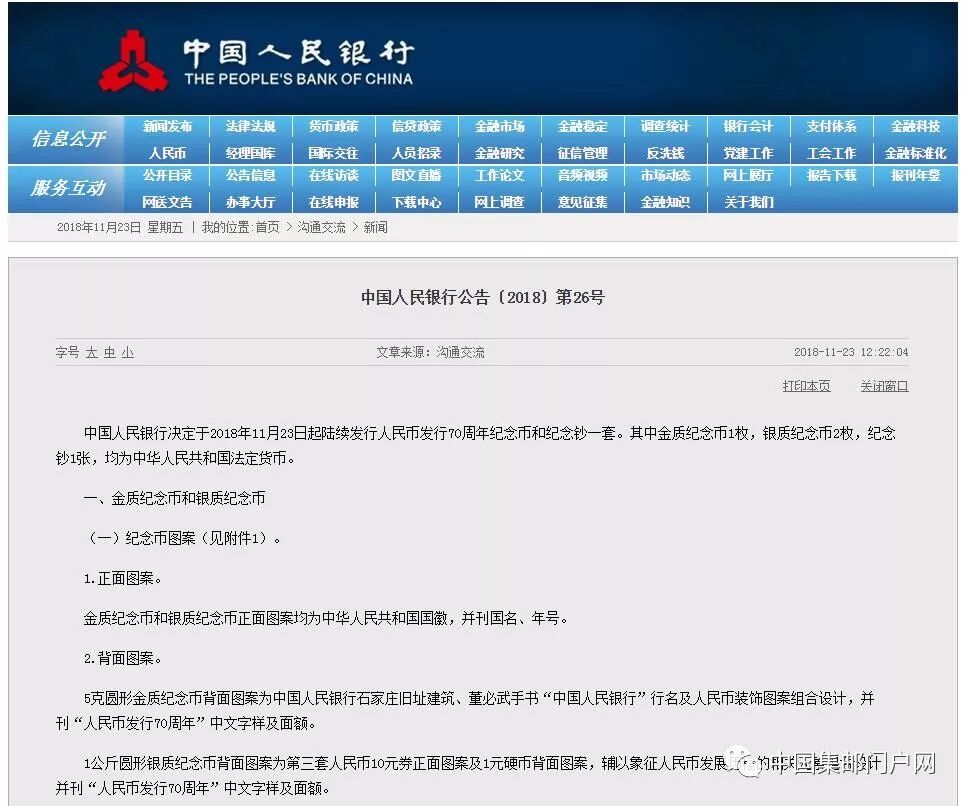Open 人员招录 navigation link

pos(417,153)
